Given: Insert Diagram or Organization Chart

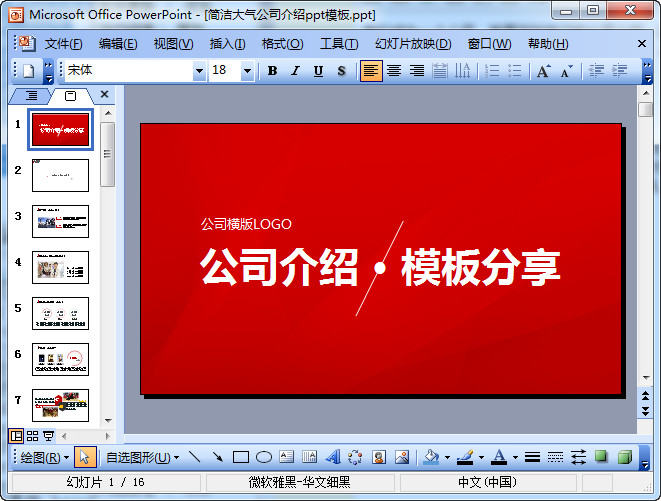Looking at the screenshot, I should point(355,457).
